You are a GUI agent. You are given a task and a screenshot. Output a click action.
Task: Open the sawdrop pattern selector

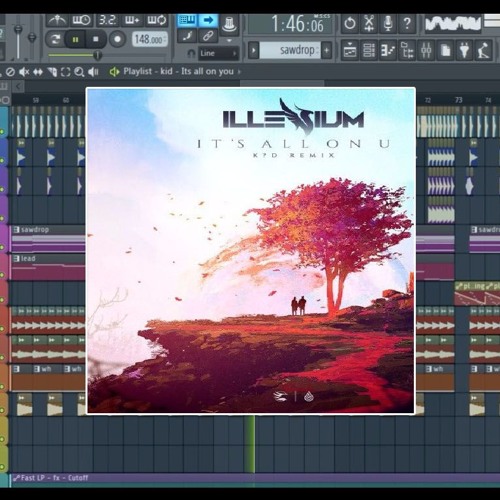click(x=290, y=51)
